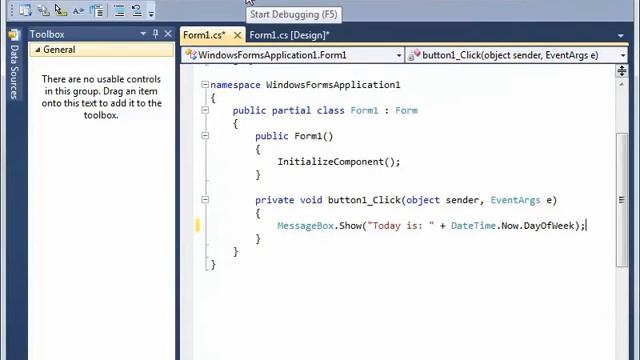Image resolution: width=640 pixels, height=360 pixels.
Task: Click the toolbox 'no usable controls' message
Action: [101, 97]
